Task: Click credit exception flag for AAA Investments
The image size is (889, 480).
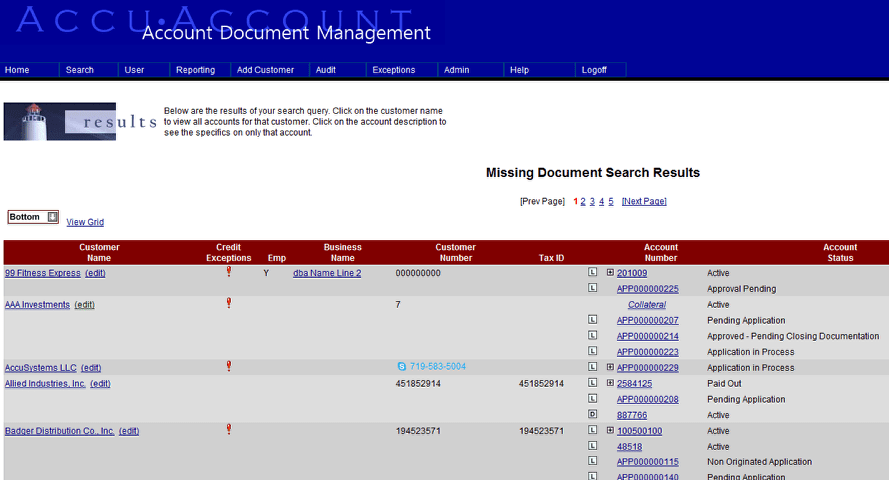Action: pyautogui.click(x=229, y=303)
